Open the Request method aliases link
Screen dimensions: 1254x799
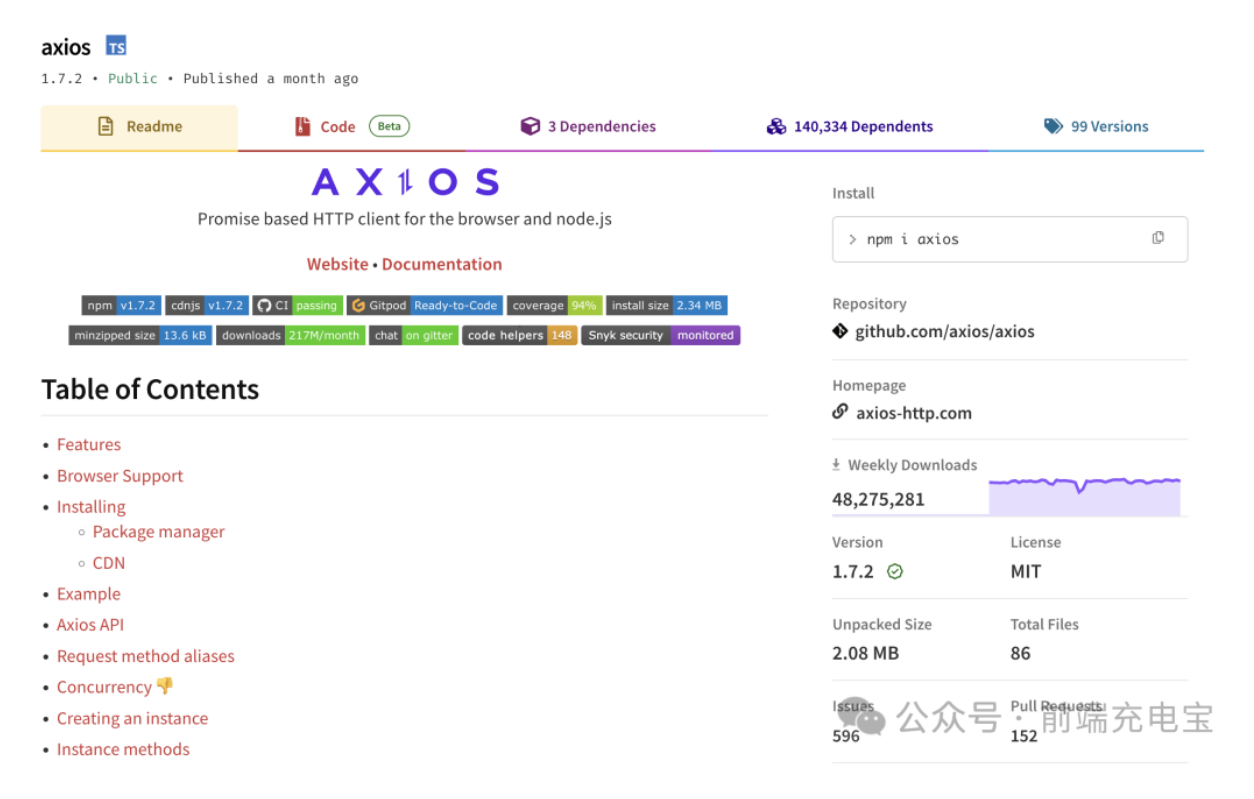coord(146,656)
